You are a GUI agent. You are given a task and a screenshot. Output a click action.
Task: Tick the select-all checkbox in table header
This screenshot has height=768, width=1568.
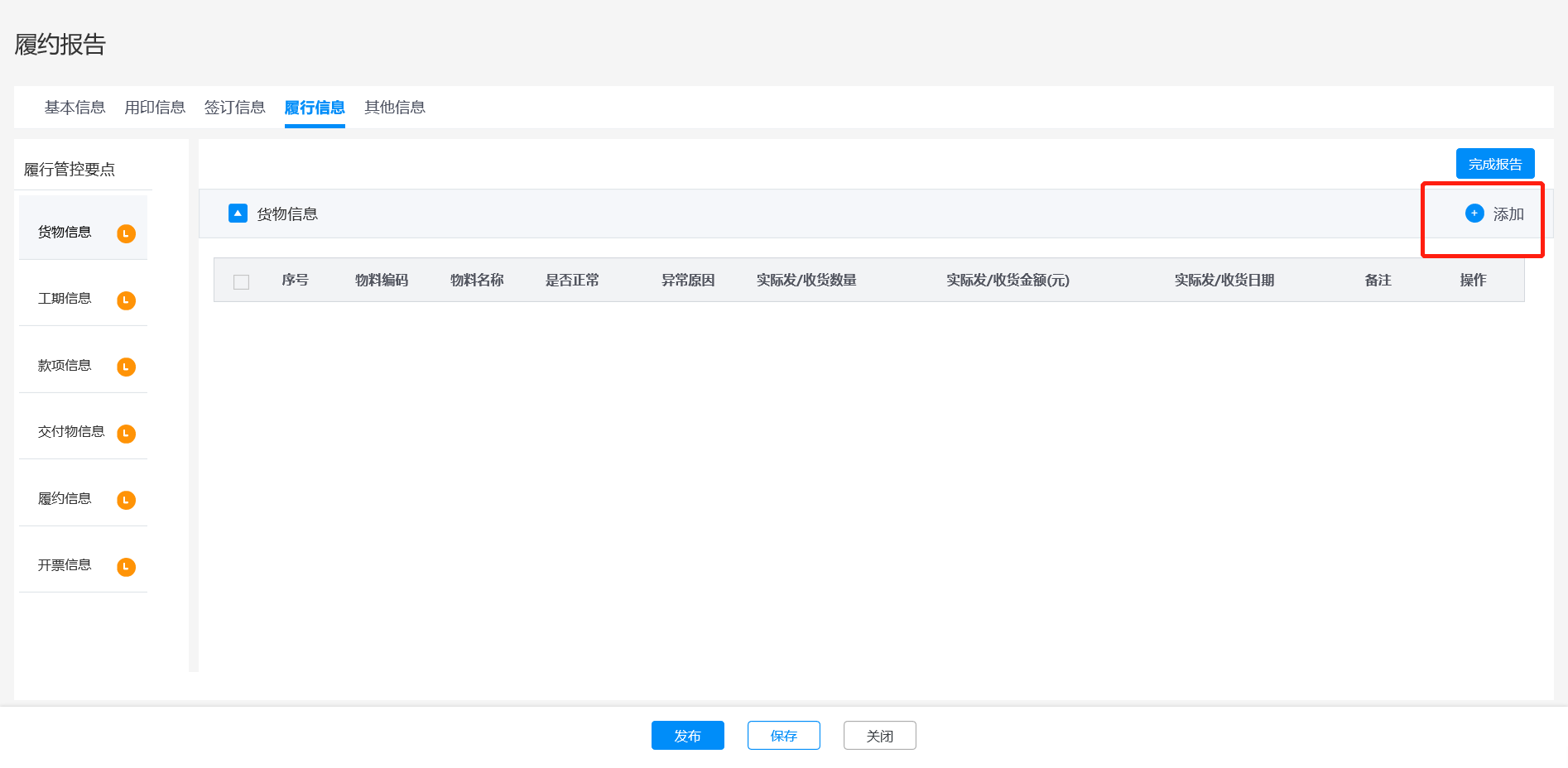pos(242,281)
